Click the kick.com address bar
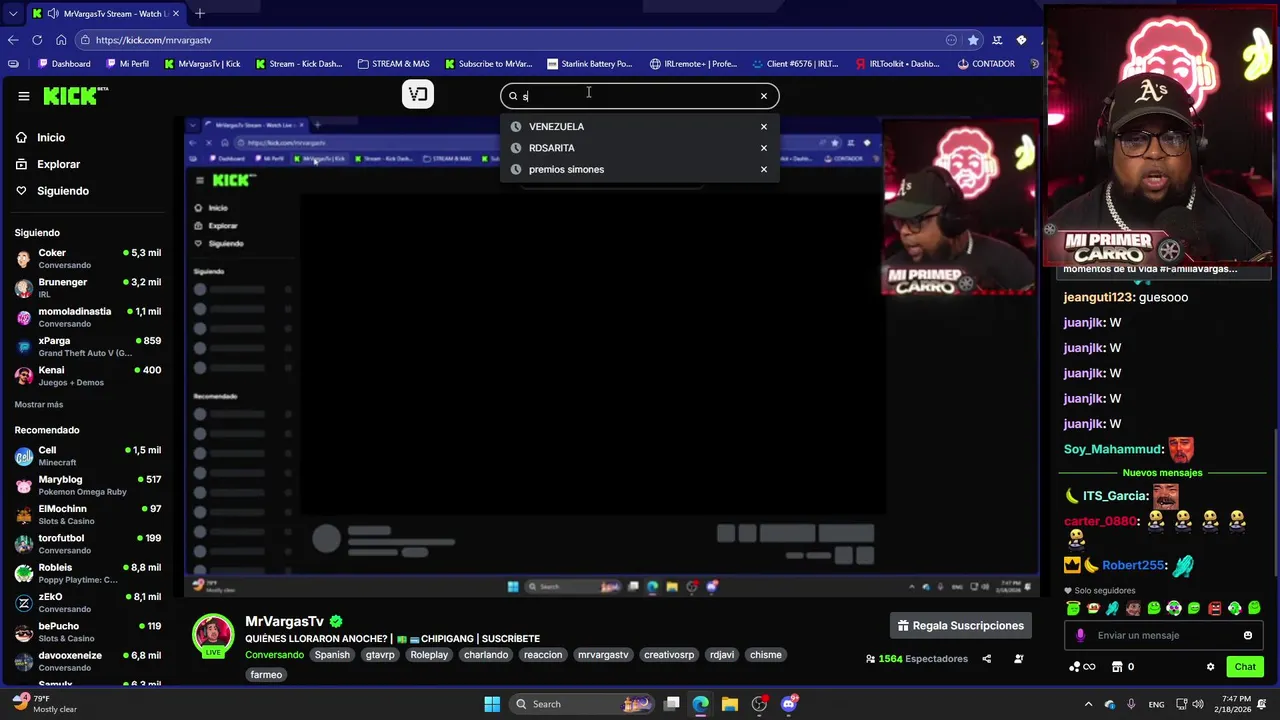 click(x=520, y=40)
